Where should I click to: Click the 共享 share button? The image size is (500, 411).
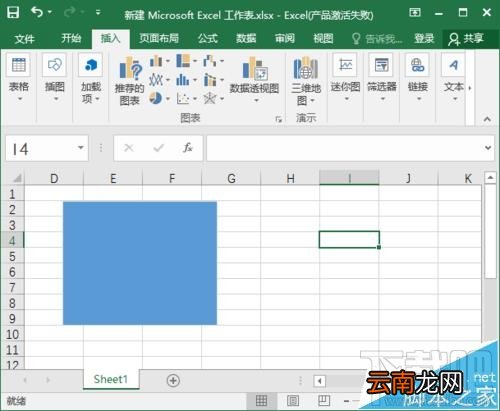466,39
